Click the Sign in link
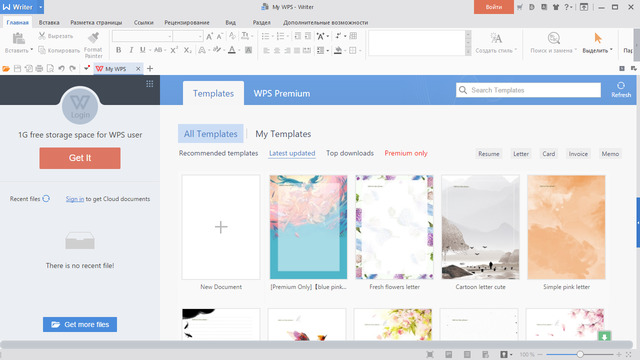 coord(75,199)
